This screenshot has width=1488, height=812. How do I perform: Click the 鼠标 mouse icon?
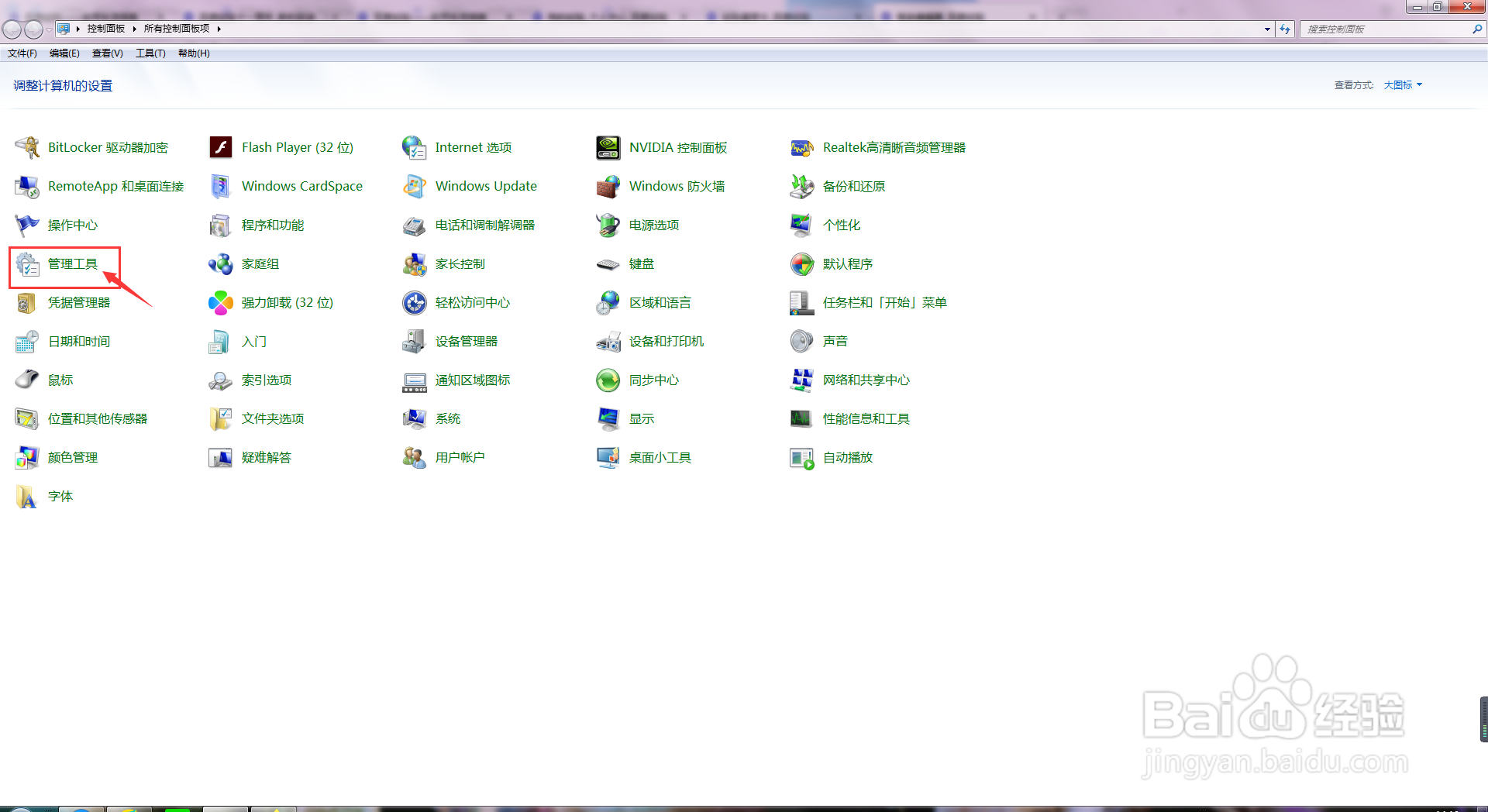[27, 380]
